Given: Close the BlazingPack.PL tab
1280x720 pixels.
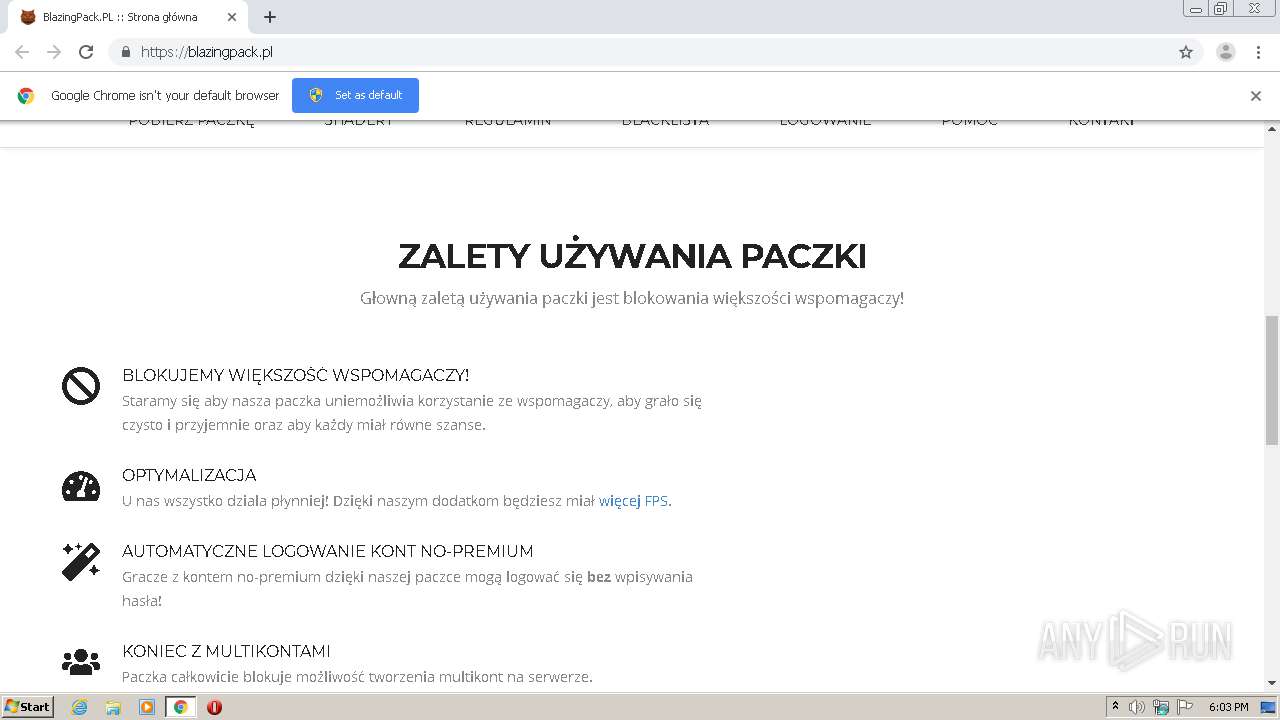Looking at the screenshot, I should (x=232, y=17).
